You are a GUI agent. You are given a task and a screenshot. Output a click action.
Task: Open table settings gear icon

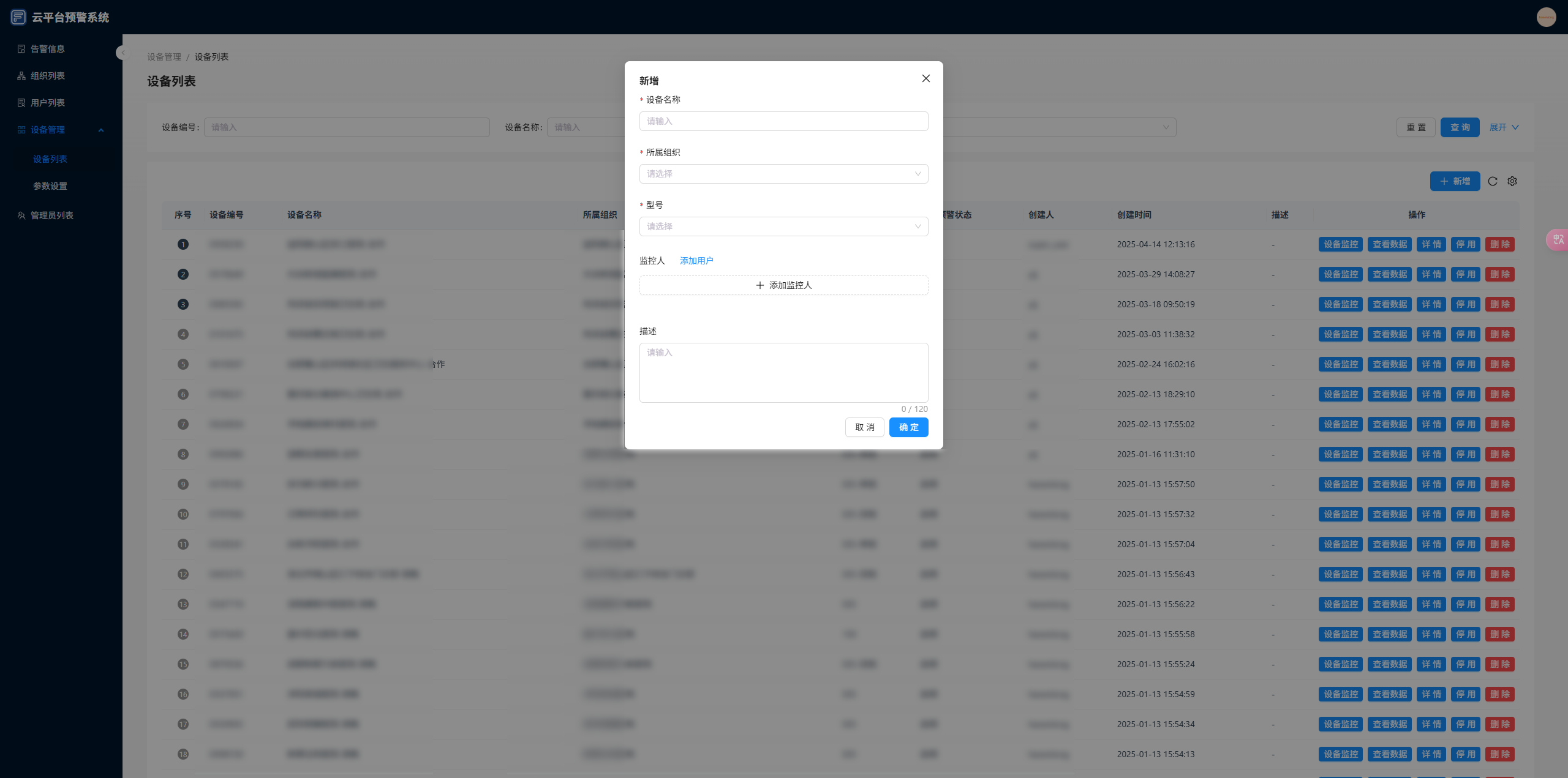point(1512,181)
